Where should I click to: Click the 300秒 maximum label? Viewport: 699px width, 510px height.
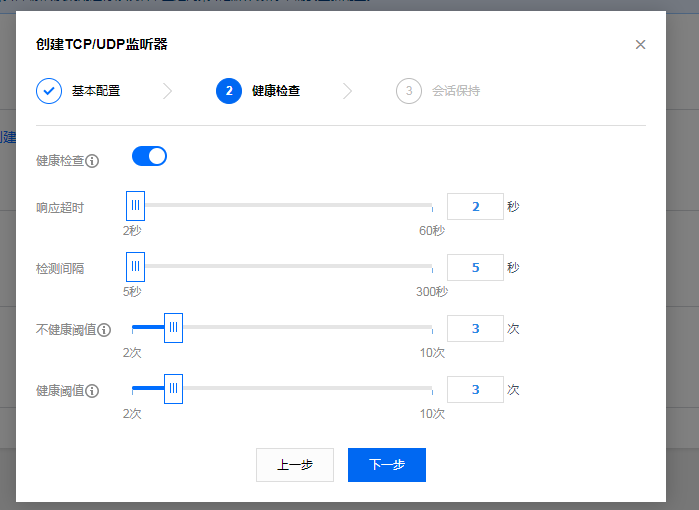pyautogui.click(x=432, y=292)
